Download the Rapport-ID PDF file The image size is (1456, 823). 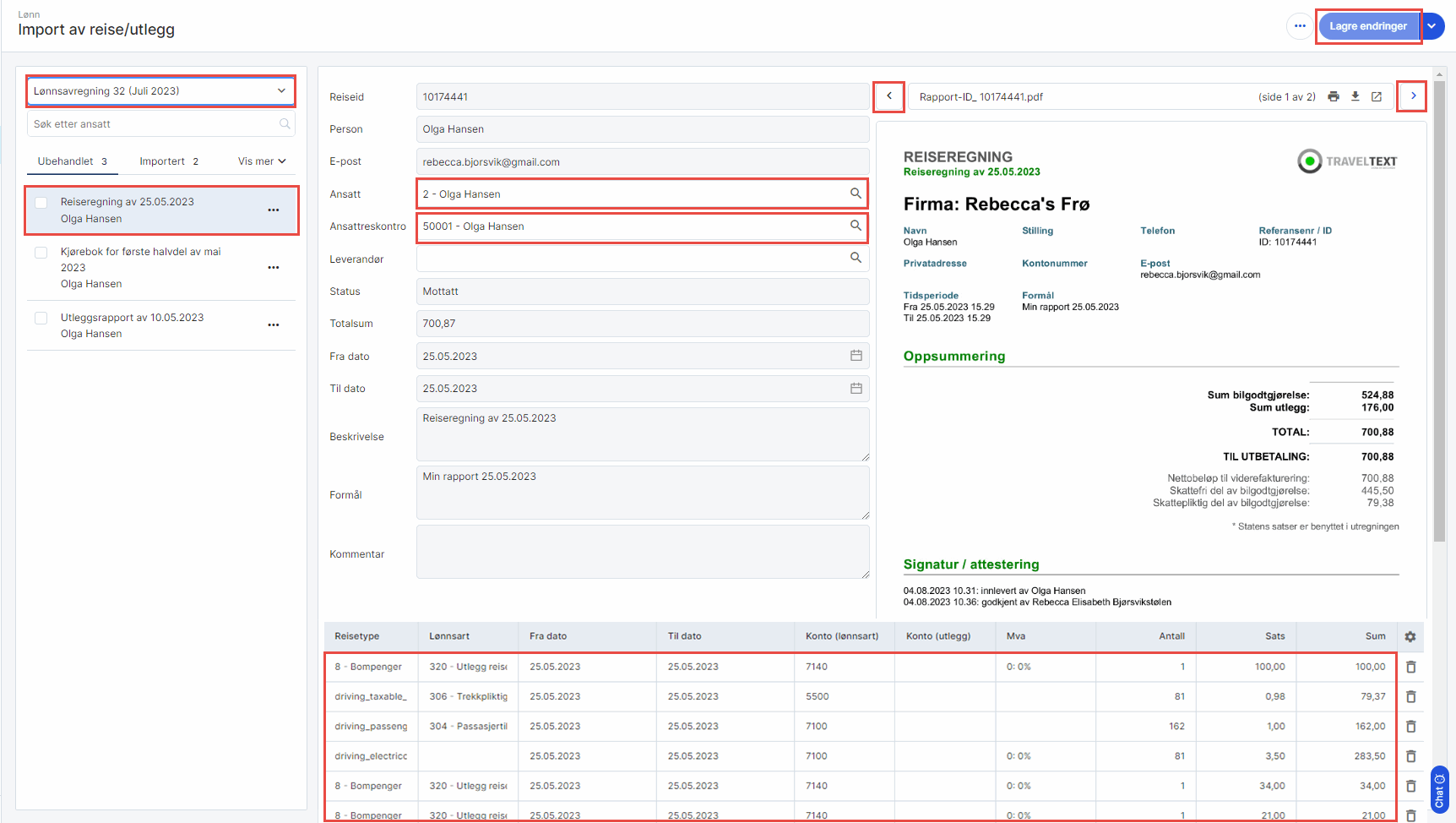(1355, 96)
